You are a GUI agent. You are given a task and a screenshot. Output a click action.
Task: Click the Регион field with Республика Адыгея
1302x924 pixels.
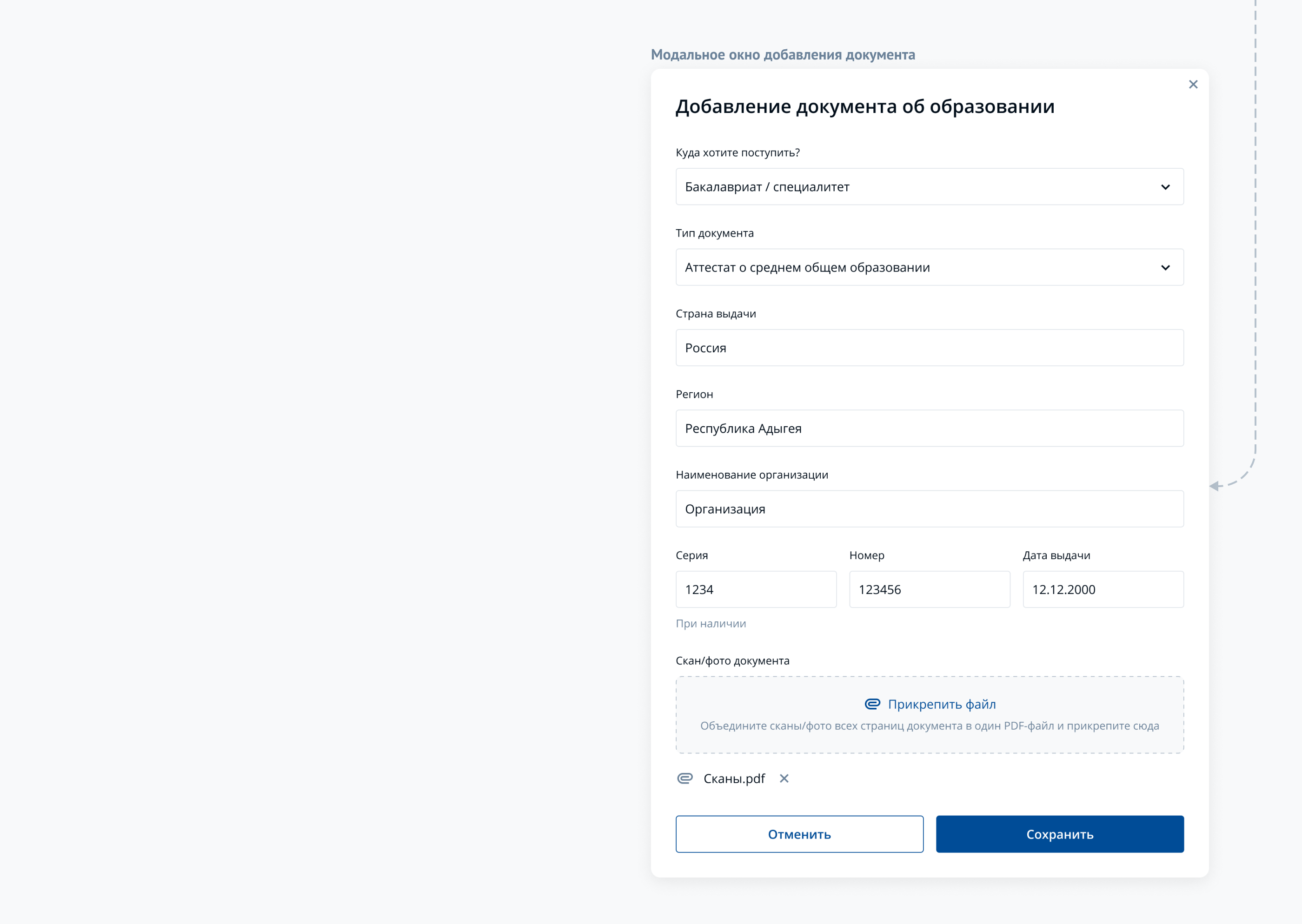(929, 429)
